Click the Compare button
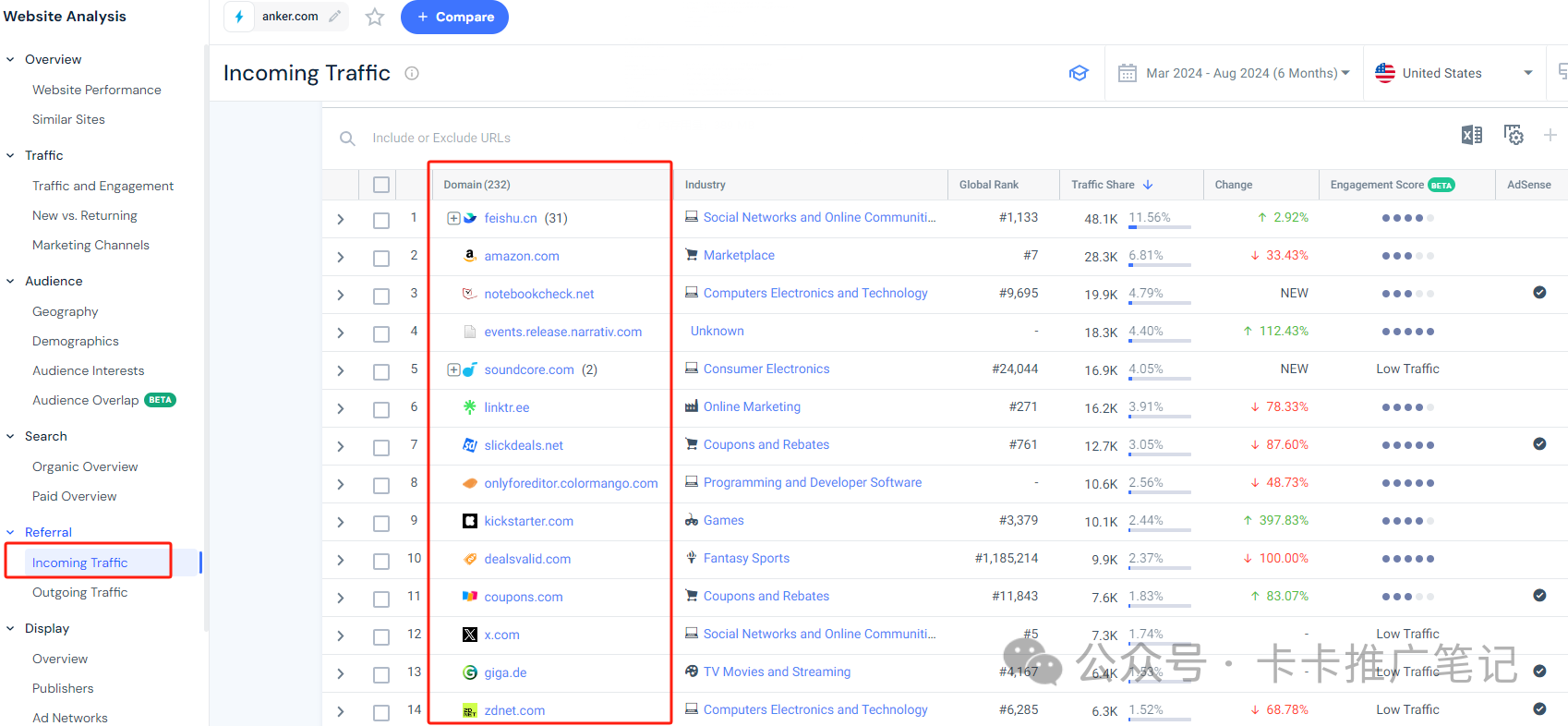The width and height of the screenshot is (1568, 726). click(454, 17)
